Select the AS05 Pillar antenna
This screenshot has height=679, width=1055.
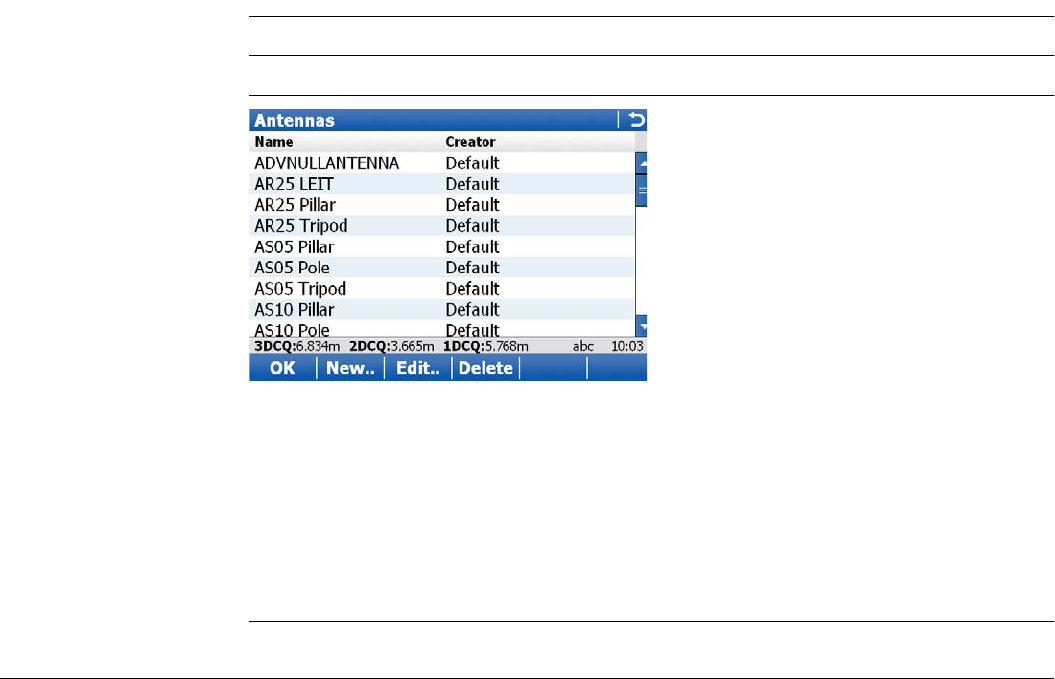coord(442,247)
